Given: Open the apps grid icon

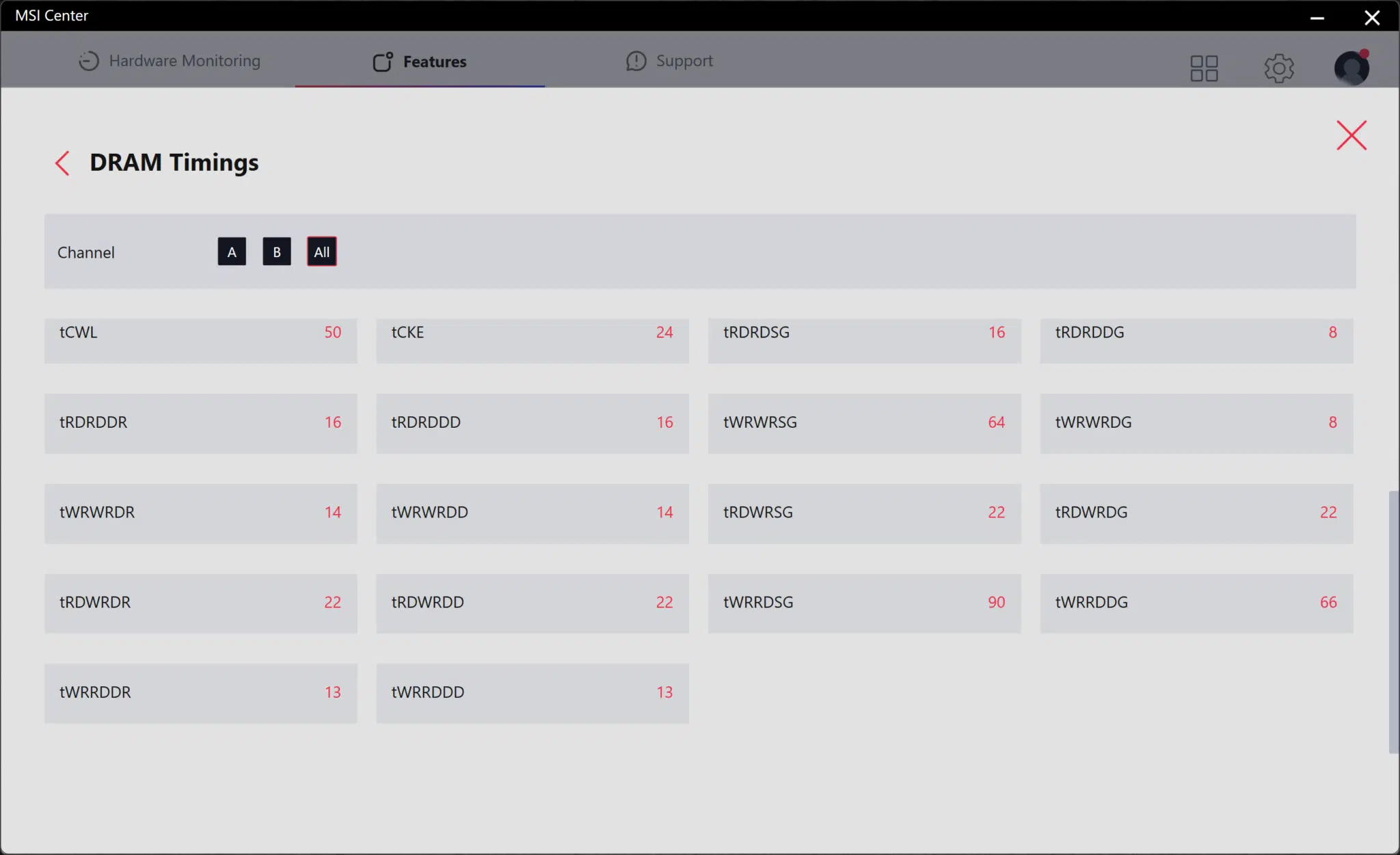Looking at the screenshot, I should (1204, 68).
